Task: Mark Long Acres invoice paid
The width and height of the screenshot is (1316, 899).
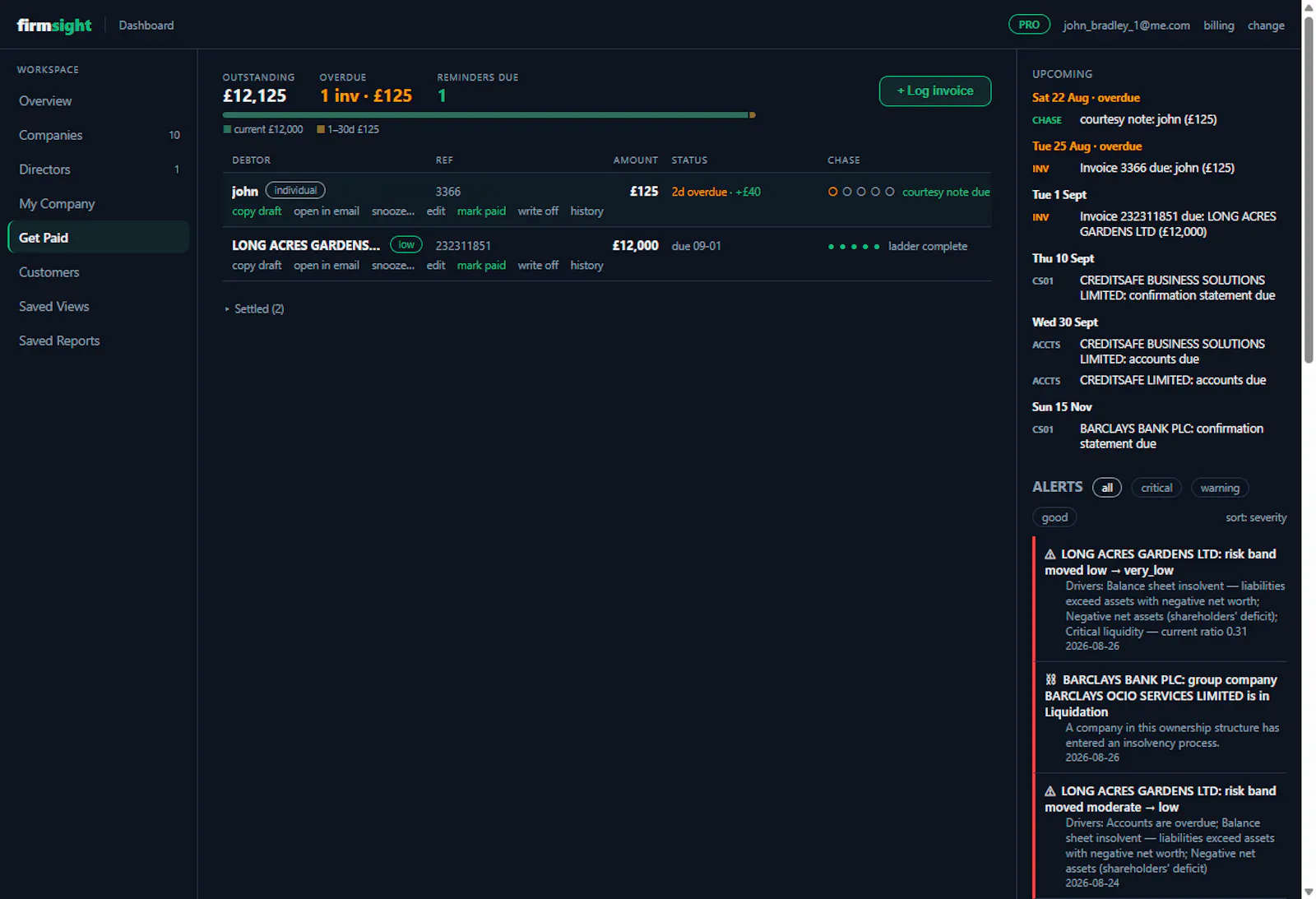Action: pos(481,266)
